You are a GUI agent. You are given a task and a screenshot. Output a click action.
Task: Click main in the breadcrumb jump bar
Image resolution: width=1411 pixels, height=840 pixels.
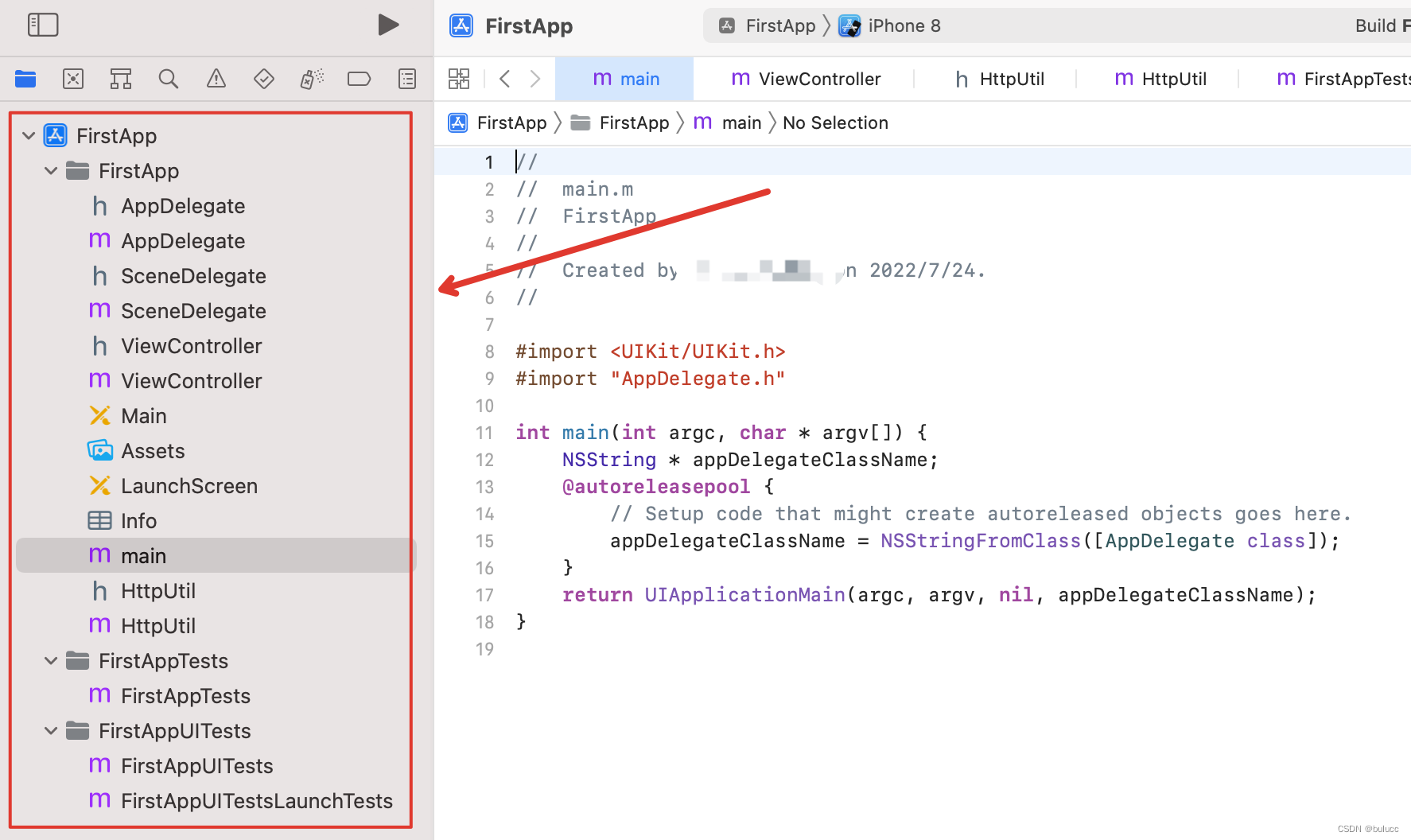click(x=741, y=122)
